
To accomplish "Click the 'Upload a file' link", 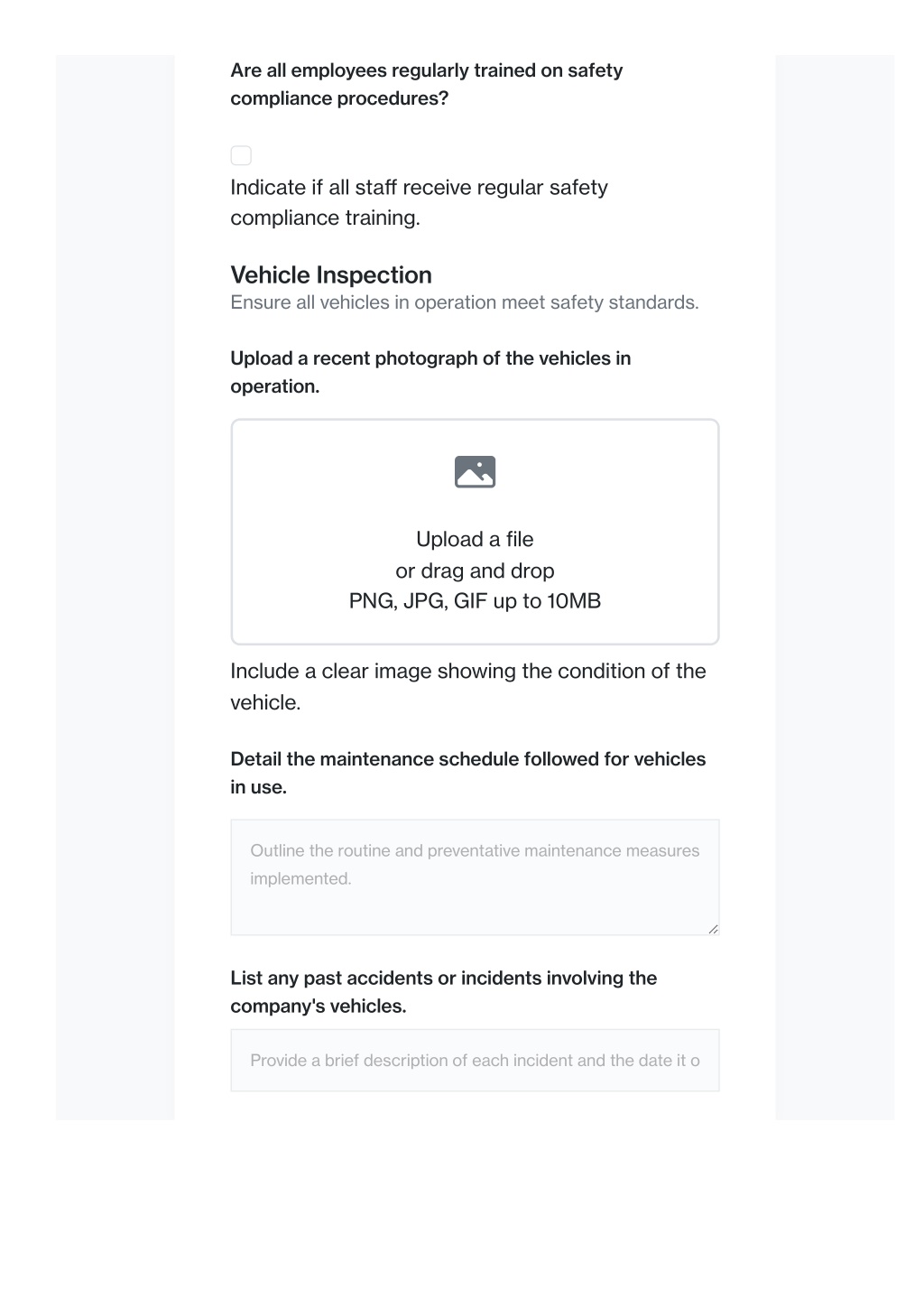I will 475,539.
